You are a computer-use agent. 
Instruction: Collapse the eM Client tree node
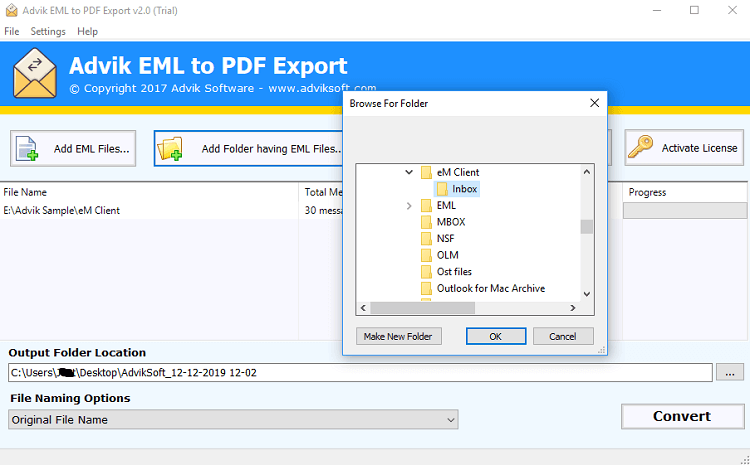409,172
